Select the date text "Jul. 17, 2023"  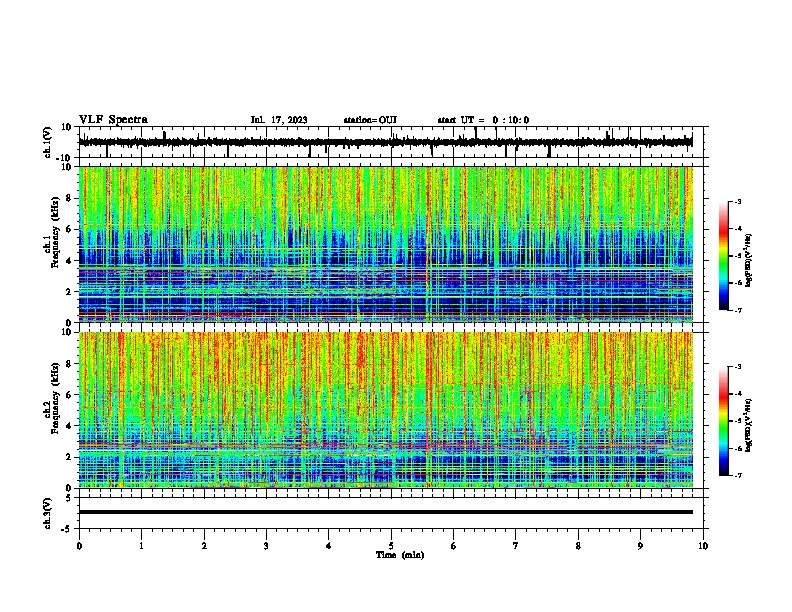[x=279, y=120]
